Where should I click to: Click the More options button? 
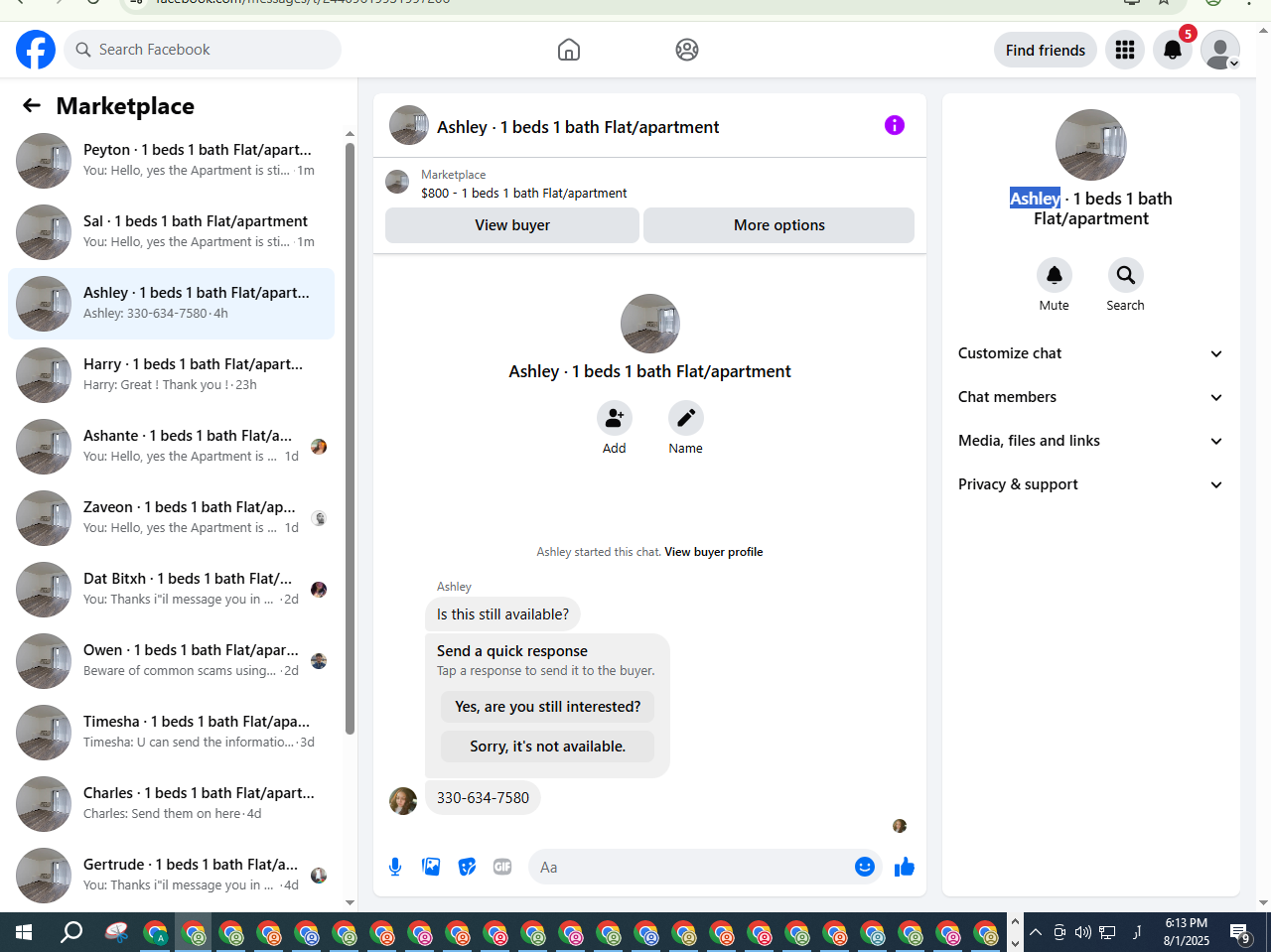[x=779, y=225]
